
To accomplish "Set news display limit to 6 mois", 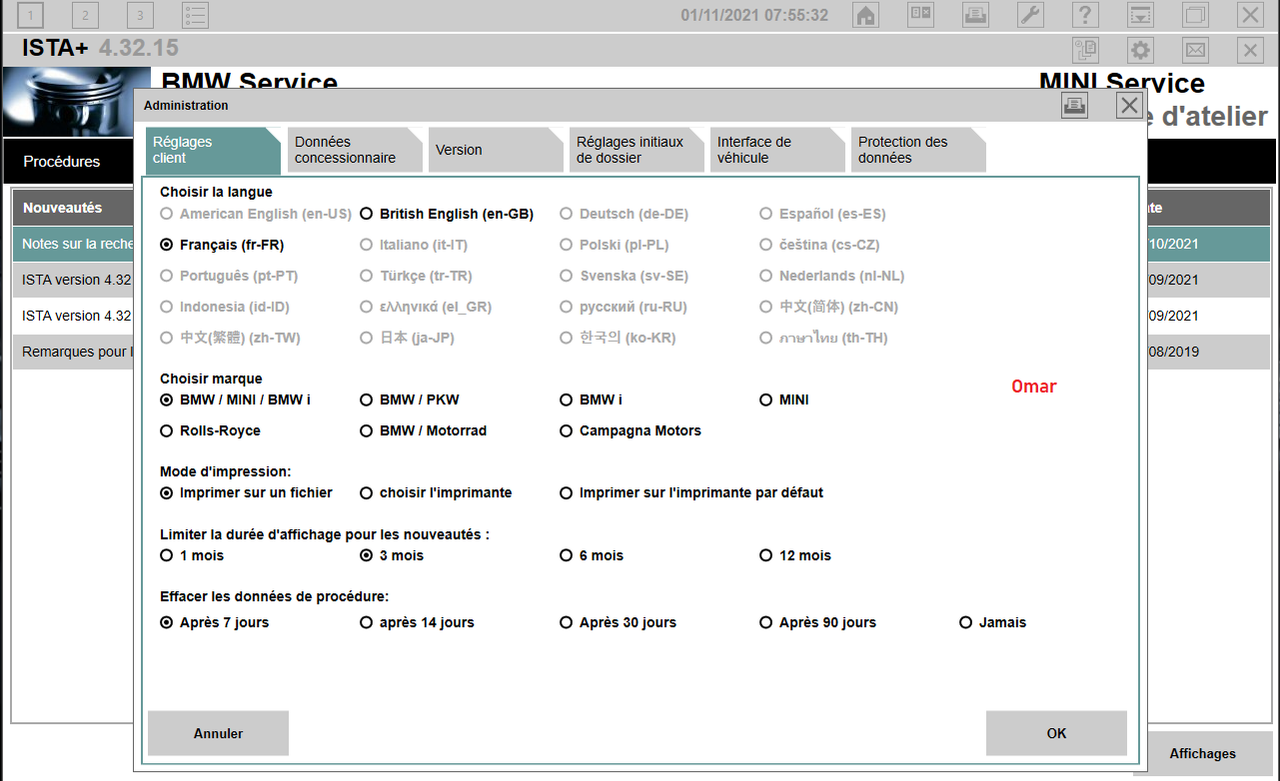I will pos(592,556).
